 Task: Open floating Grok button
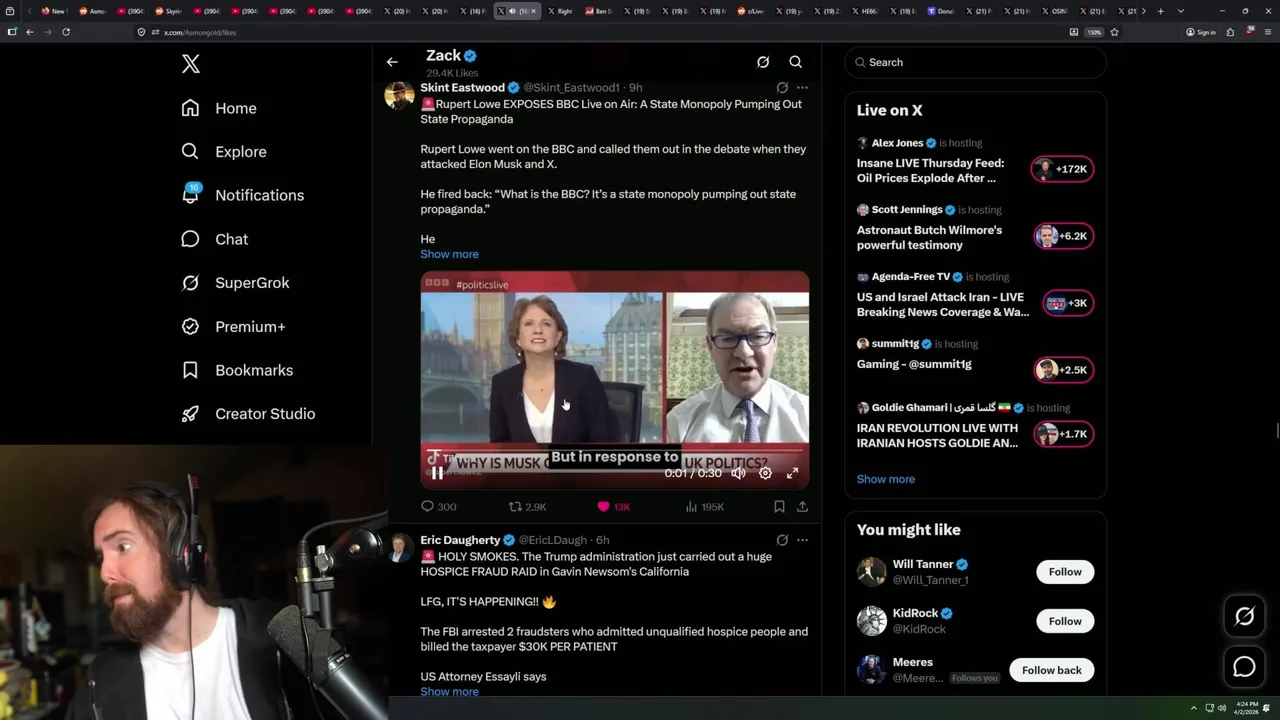[1244, 617]
